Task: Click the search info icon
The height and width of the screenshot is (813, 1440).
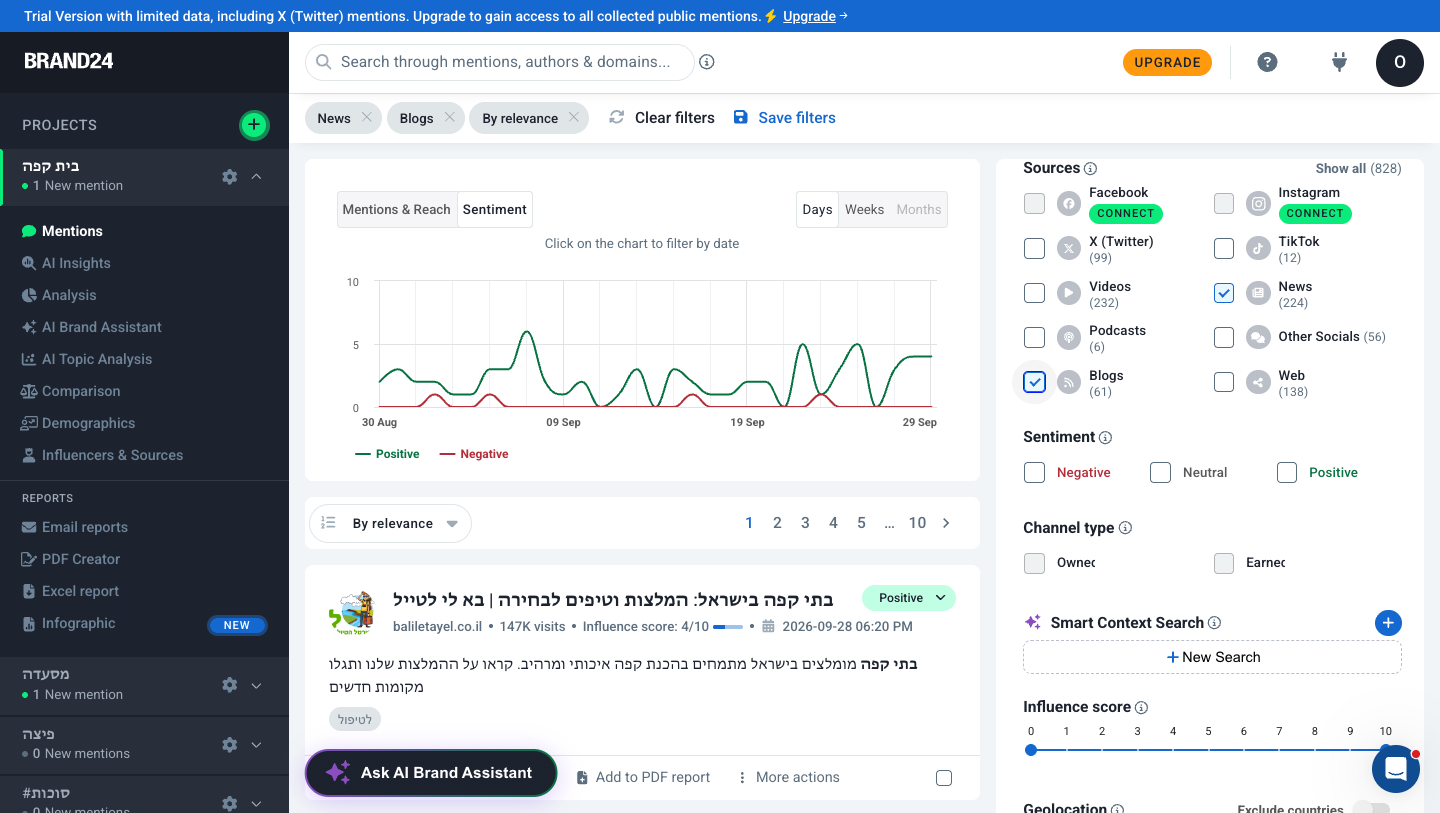Action: 707,62
